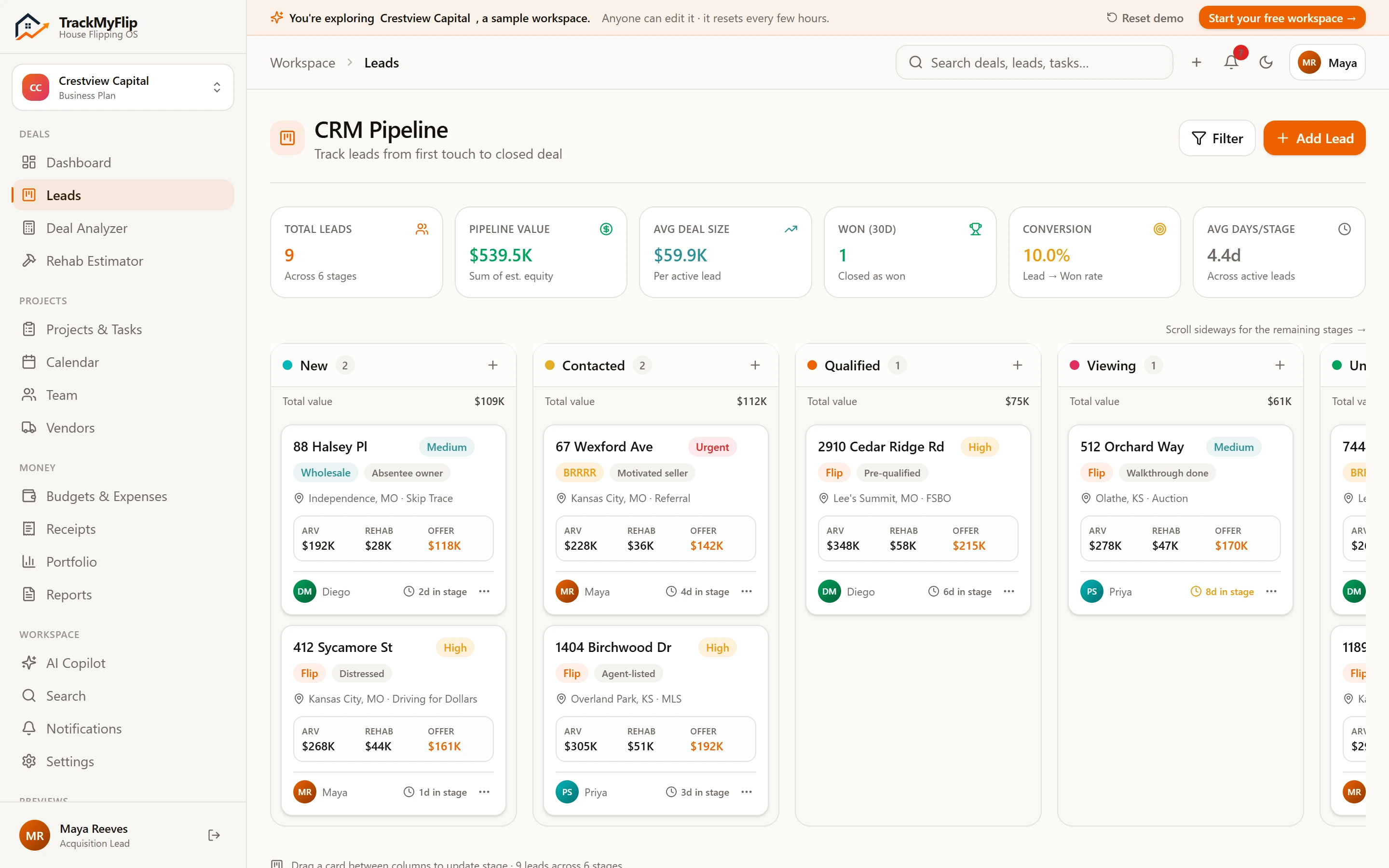
Task: Add a lead to the Qualified column
Action: coord(1017,365)
